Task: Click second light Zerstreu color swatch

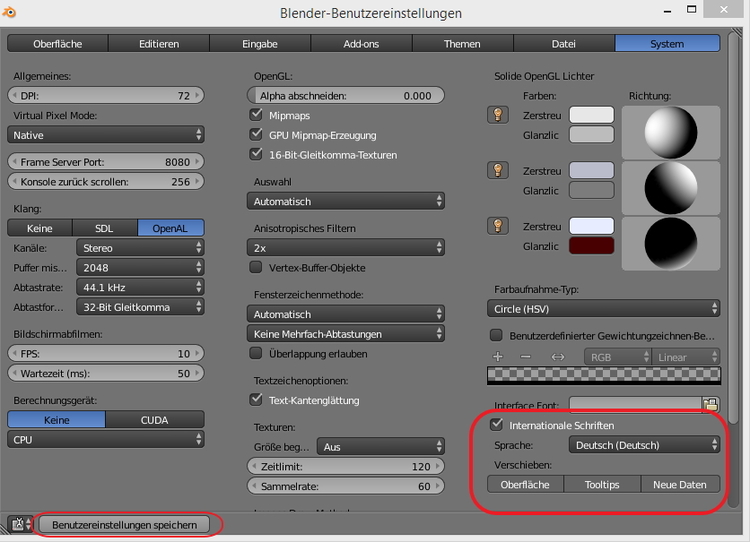Action: [x=592, y=170]
